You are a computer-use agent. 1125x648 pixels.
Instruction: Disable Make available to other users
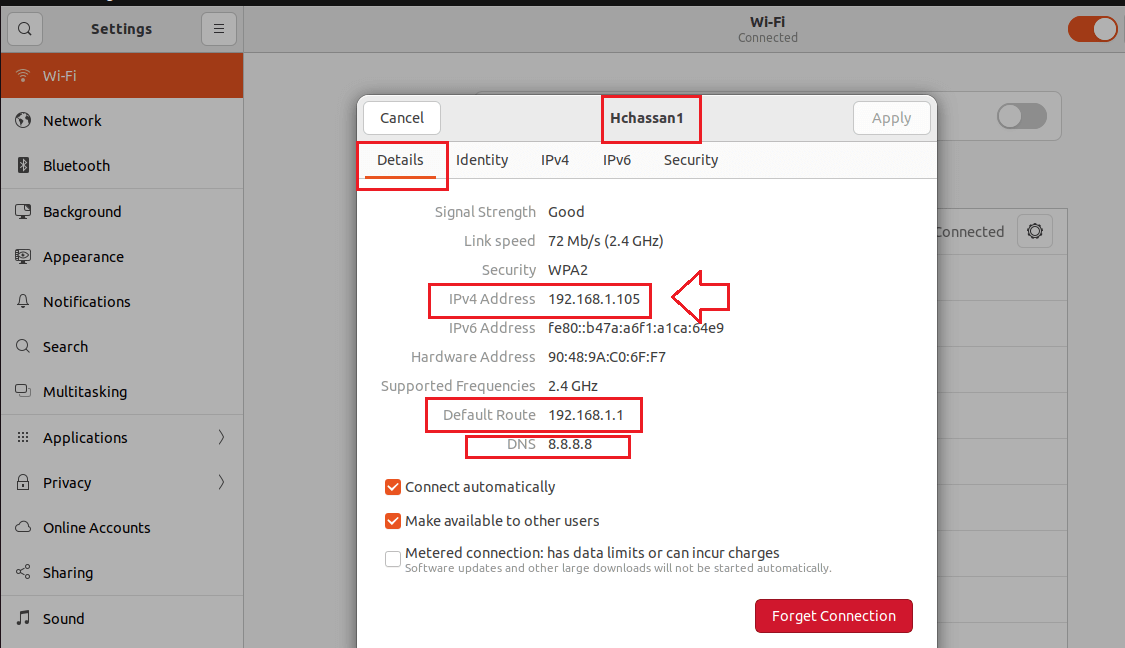pyautogui.click(x=393, y=521)
